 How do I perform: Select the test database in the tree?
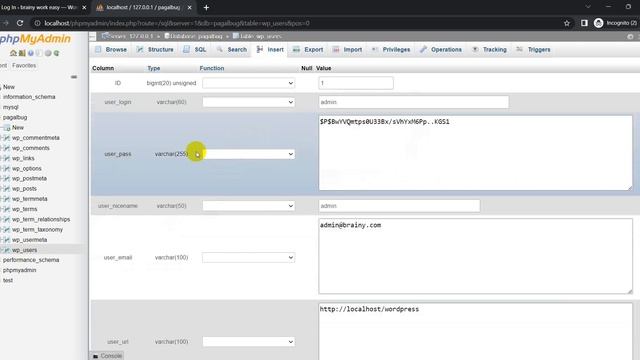[x=8, y=280]
